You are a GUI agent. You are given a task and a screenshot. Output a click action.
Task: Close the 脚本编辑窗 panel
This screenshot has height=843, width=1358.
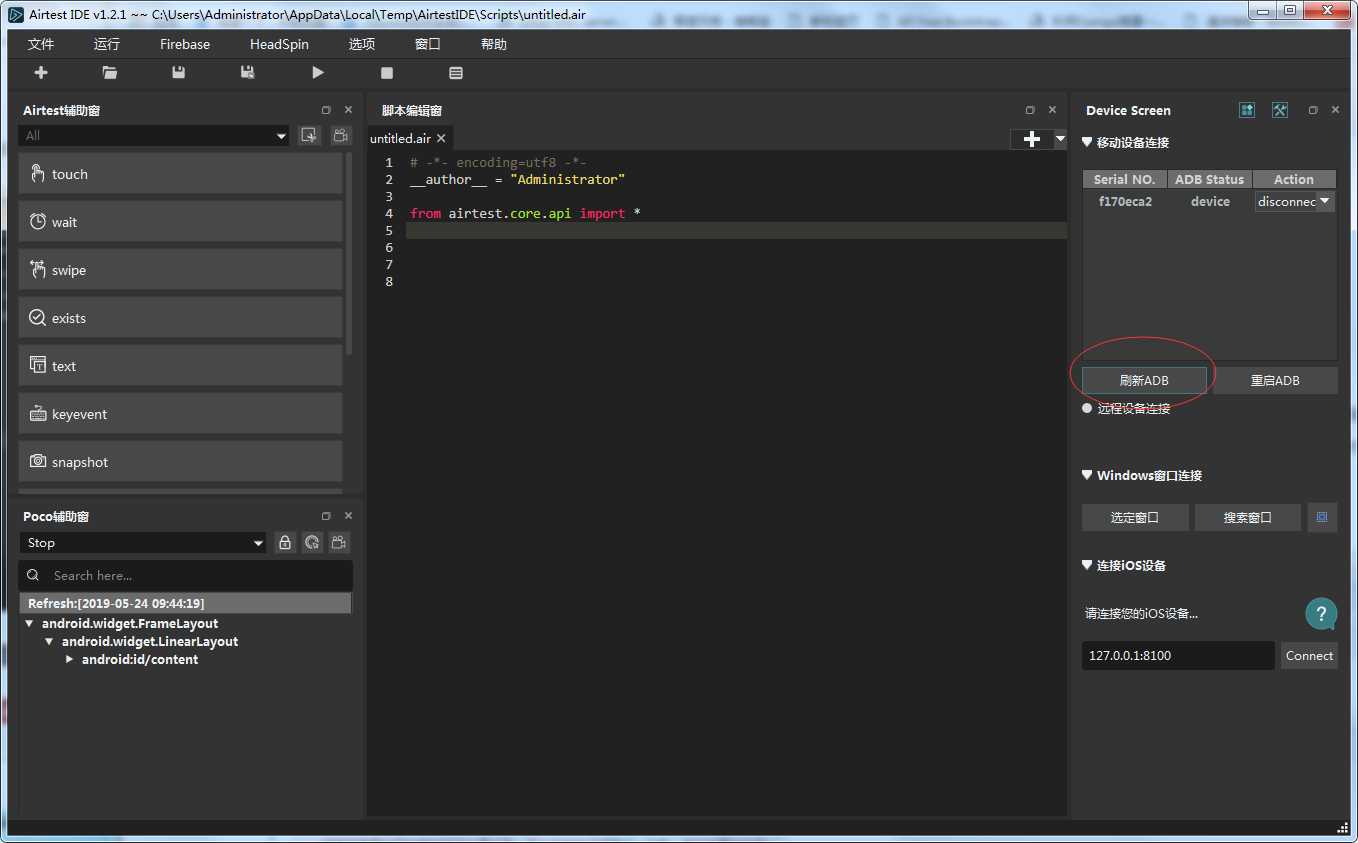tap(1052, 110)
